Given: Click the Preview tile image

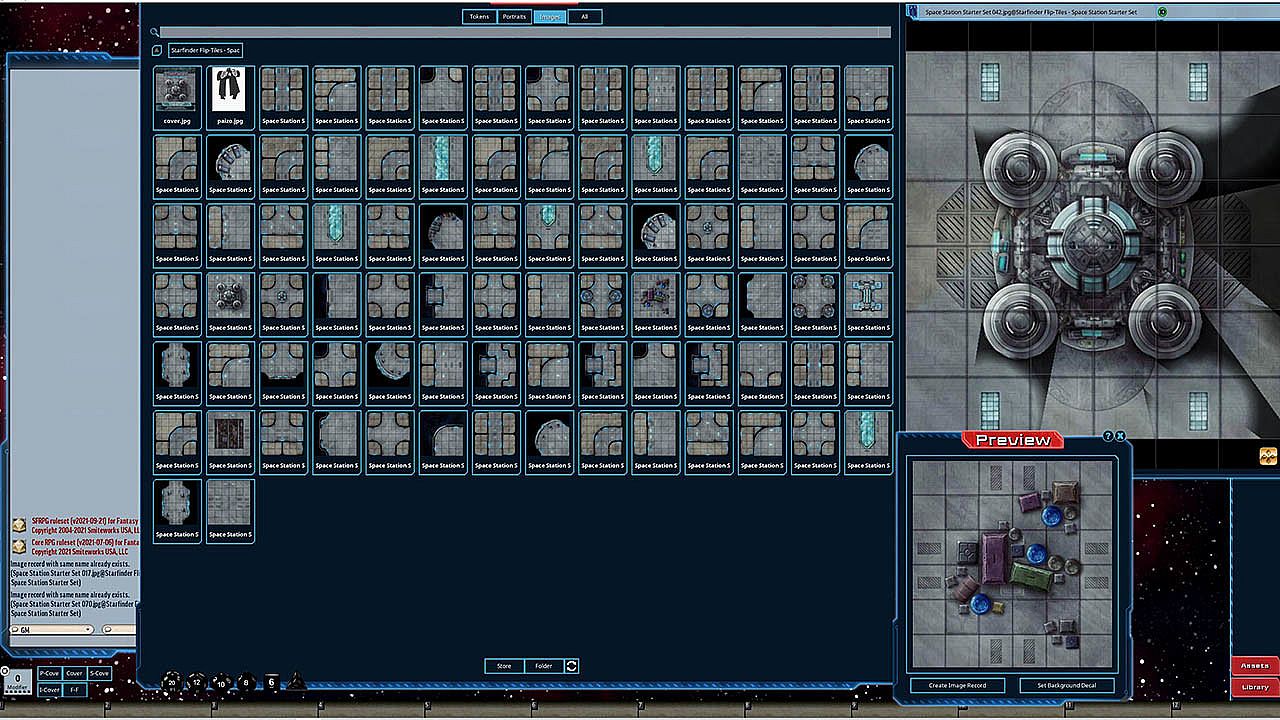Looking at the screenshot, I should coord(1012,563).
